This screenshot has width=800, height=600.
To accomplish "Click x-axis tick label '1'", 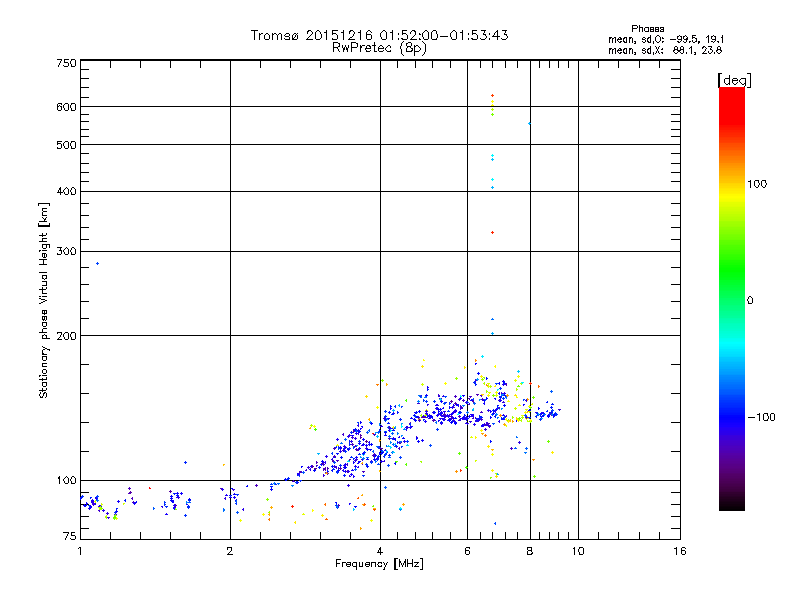I will [80, 551].
